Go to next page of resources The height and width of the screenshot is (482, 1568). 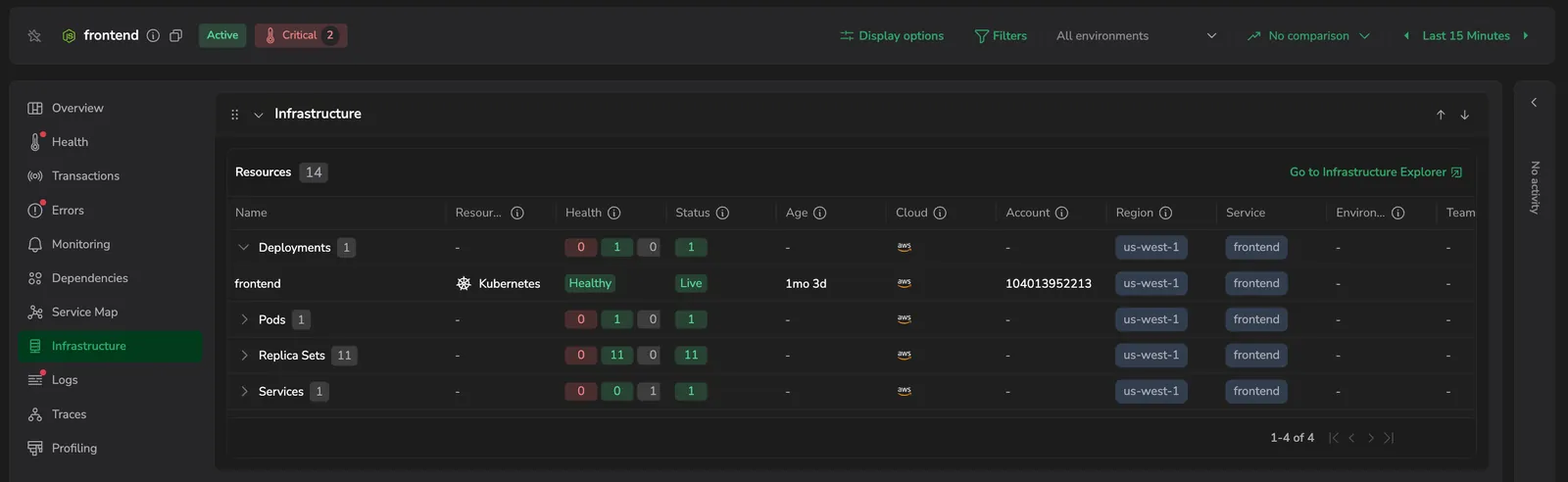(x=1370, y=438)
